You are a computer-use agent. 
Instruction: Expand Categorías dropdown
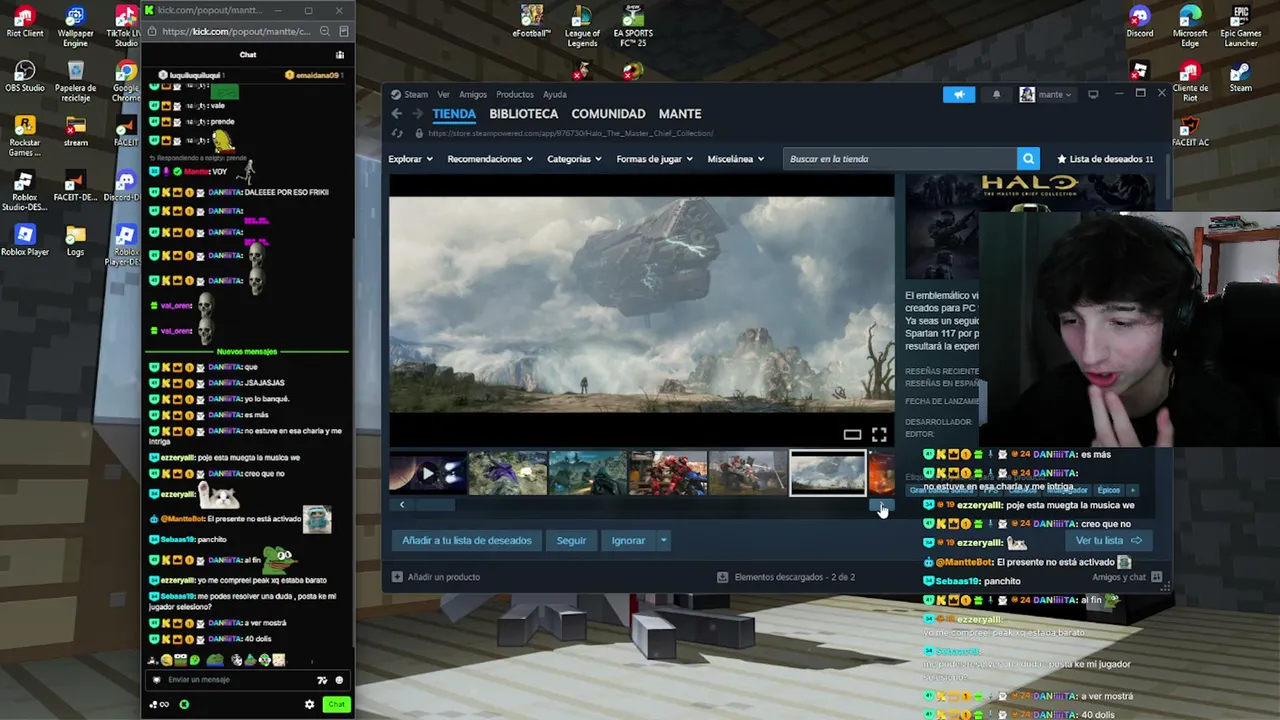pos(574,159)
